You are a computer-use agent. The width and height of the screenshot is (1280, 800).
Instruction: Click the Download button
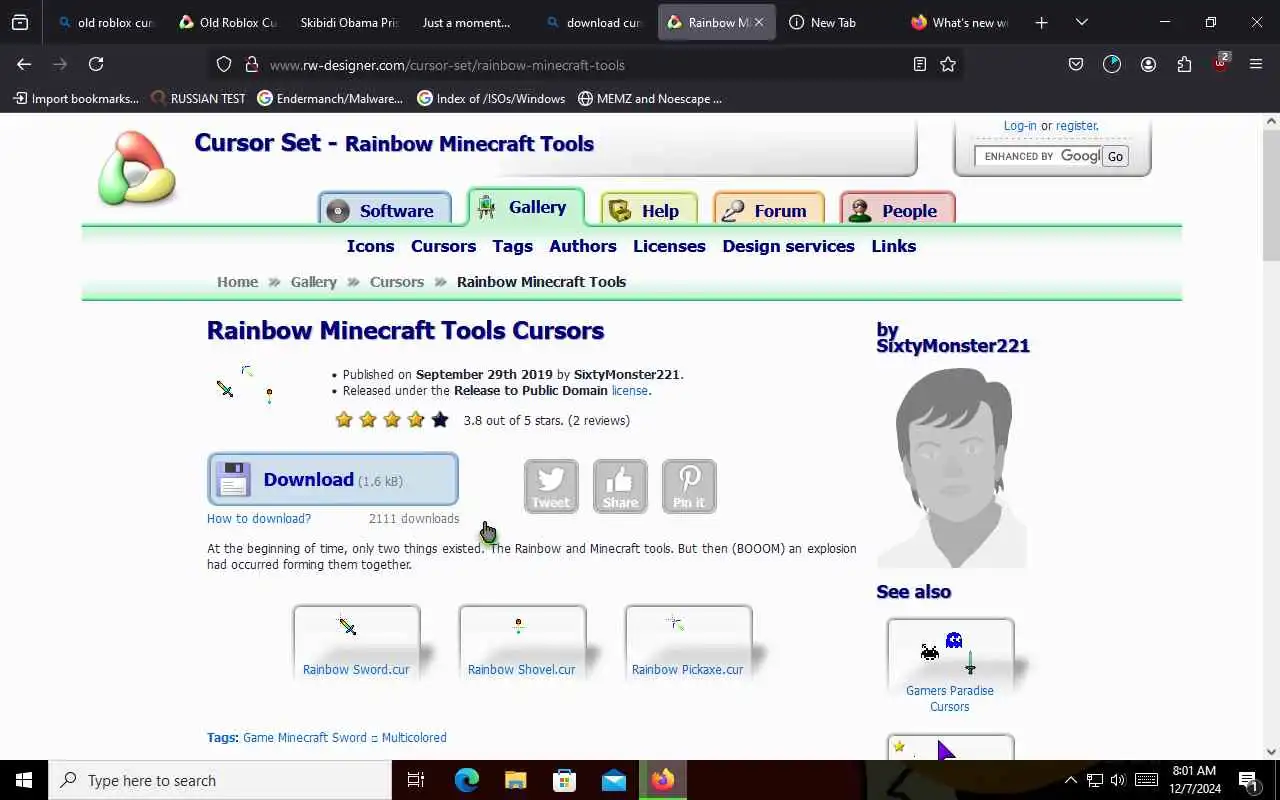tap(333, 479)
